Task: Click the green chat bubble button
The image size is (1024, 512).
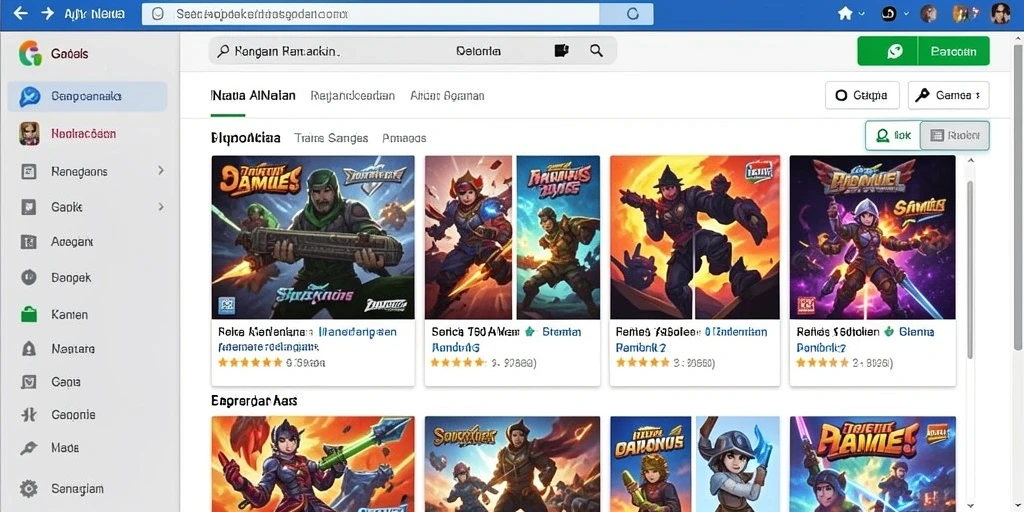Action: pyautogui.click(x=888, y=51)
